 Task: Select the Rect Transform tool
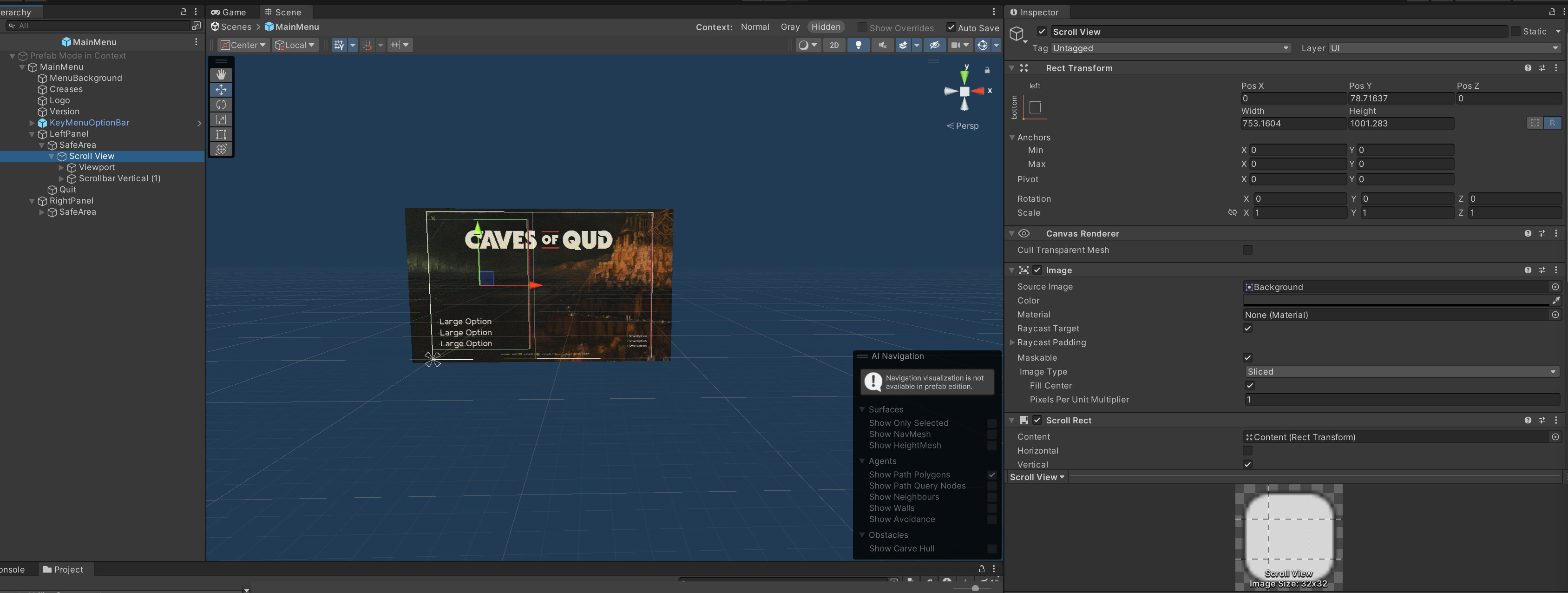221,135
